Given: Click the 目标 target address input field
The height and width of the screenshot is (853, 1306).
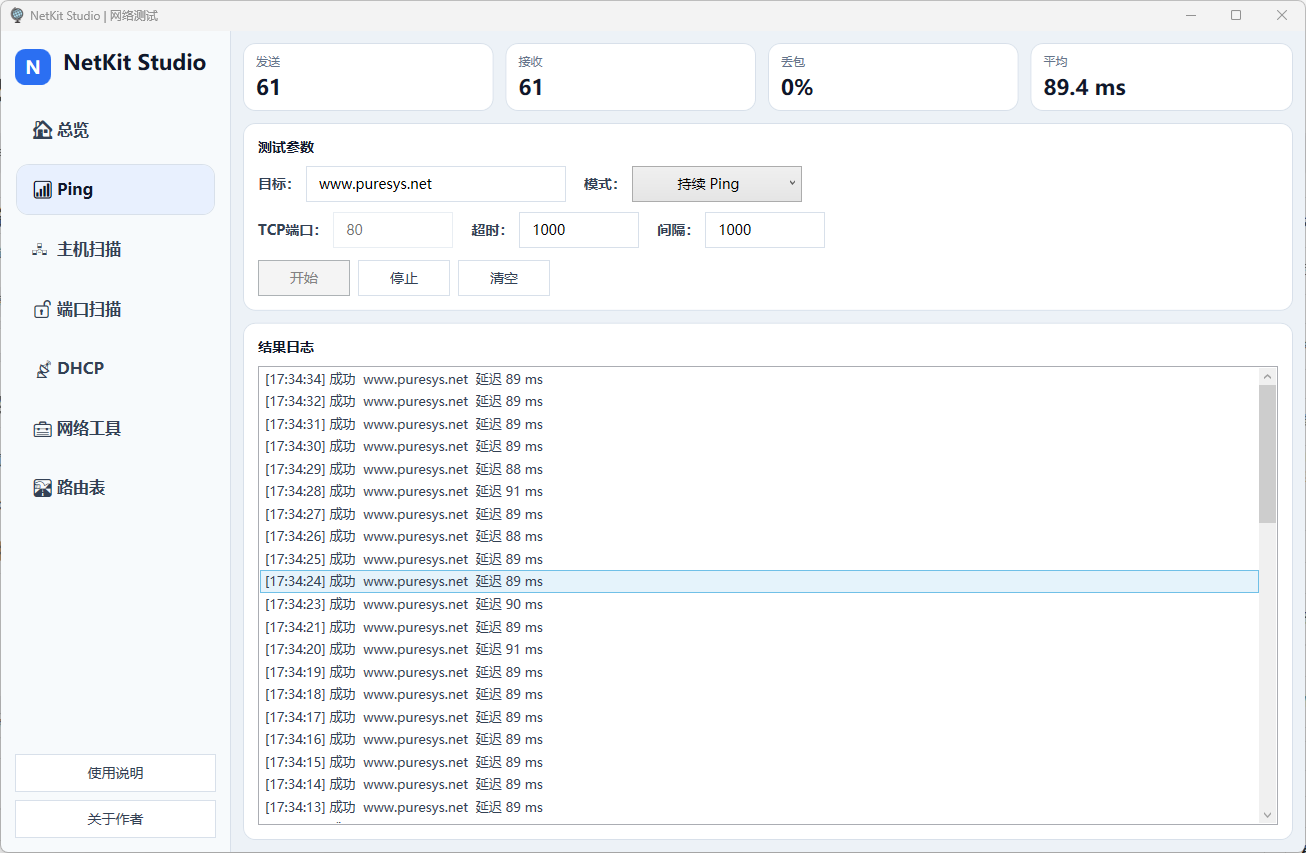Looking at the screenshot, I should click(x=436, y=184).
